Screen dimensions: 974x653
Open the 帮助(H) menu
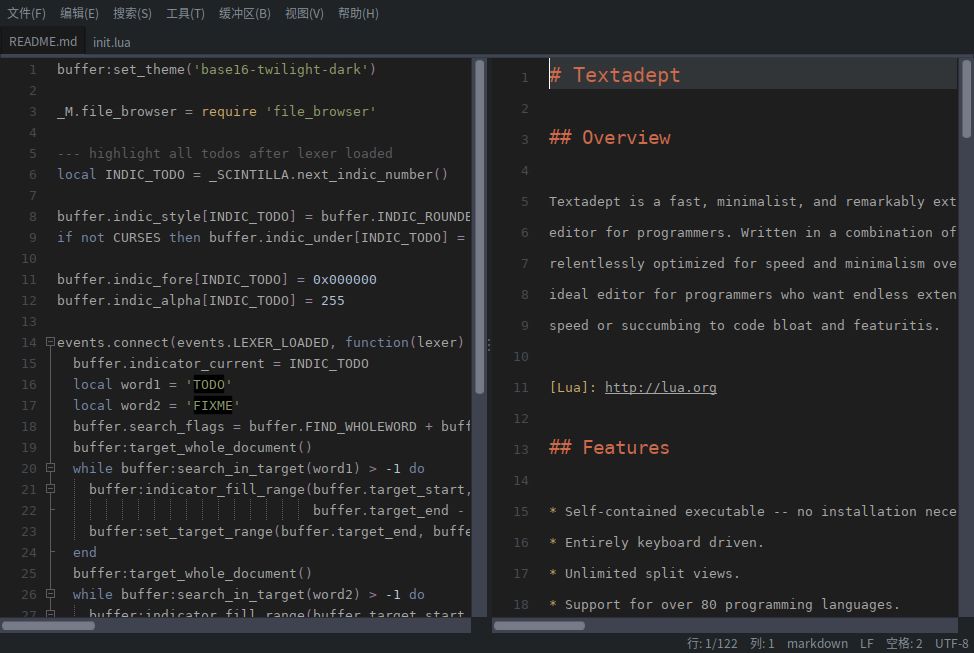358,13
